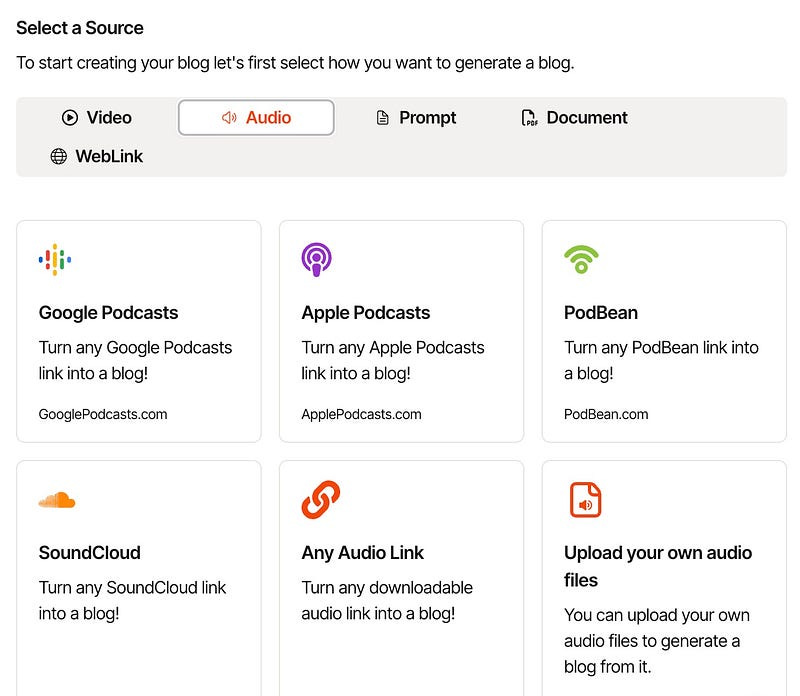Click the Video play circle icon
Image resolution: width=800 pixels, height=696 pixels.
coord(70,117)
